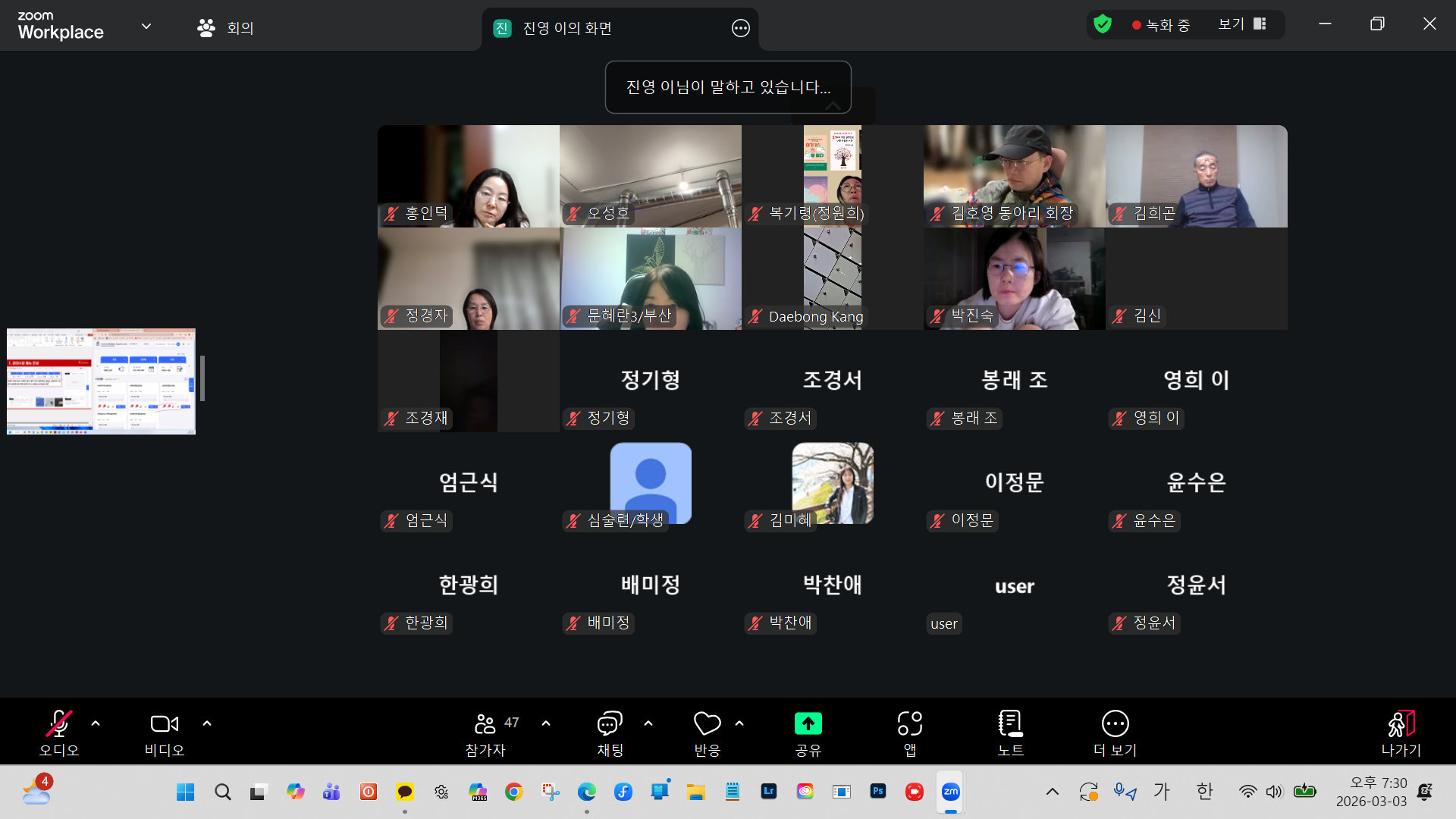Screen dimensions: 1456x819
Task: Open Chrome from the Windows taskbar
Action: tap(514, 792)
